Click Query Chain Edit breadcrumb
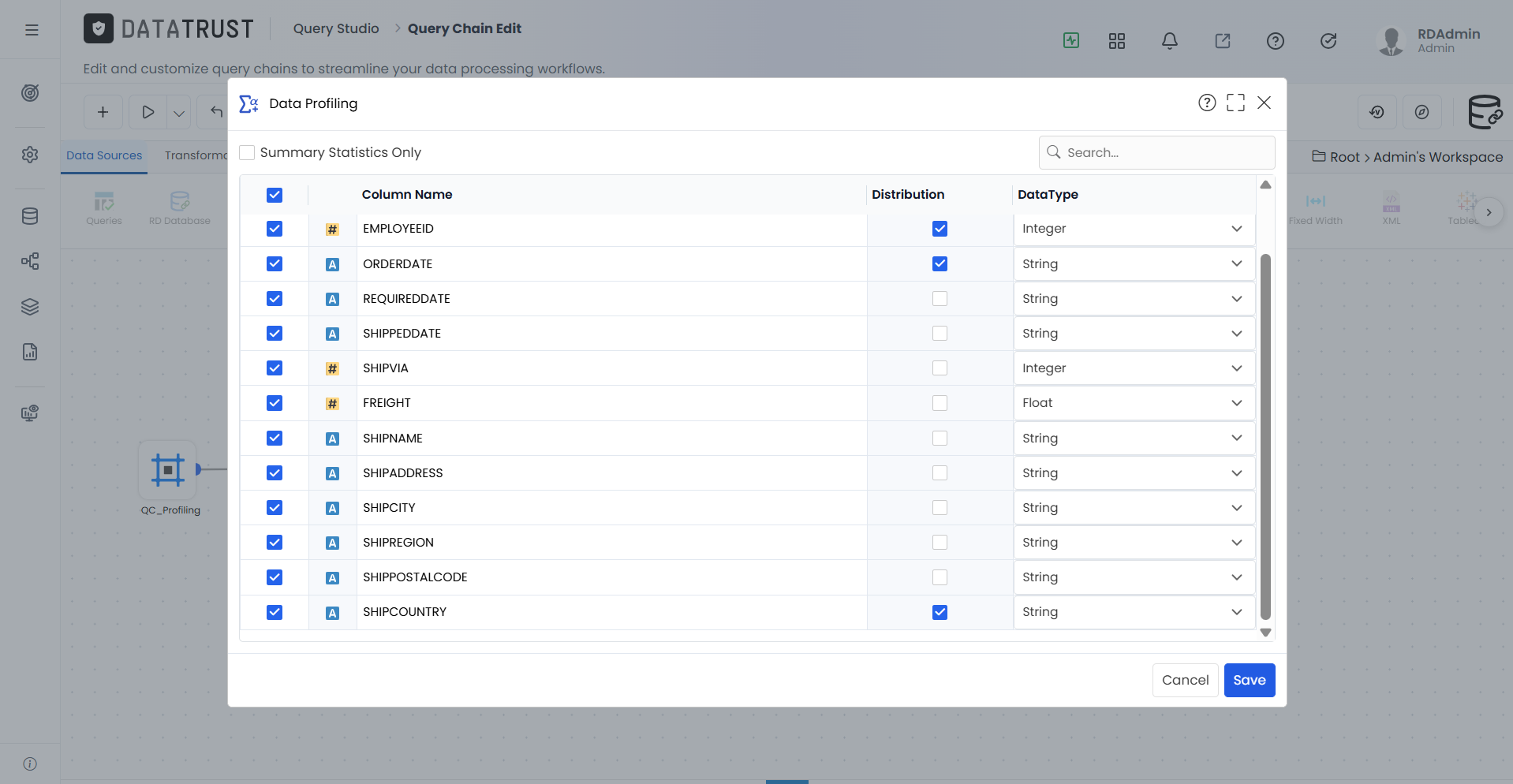The image size is (1513, 784). tap(465, 28)
